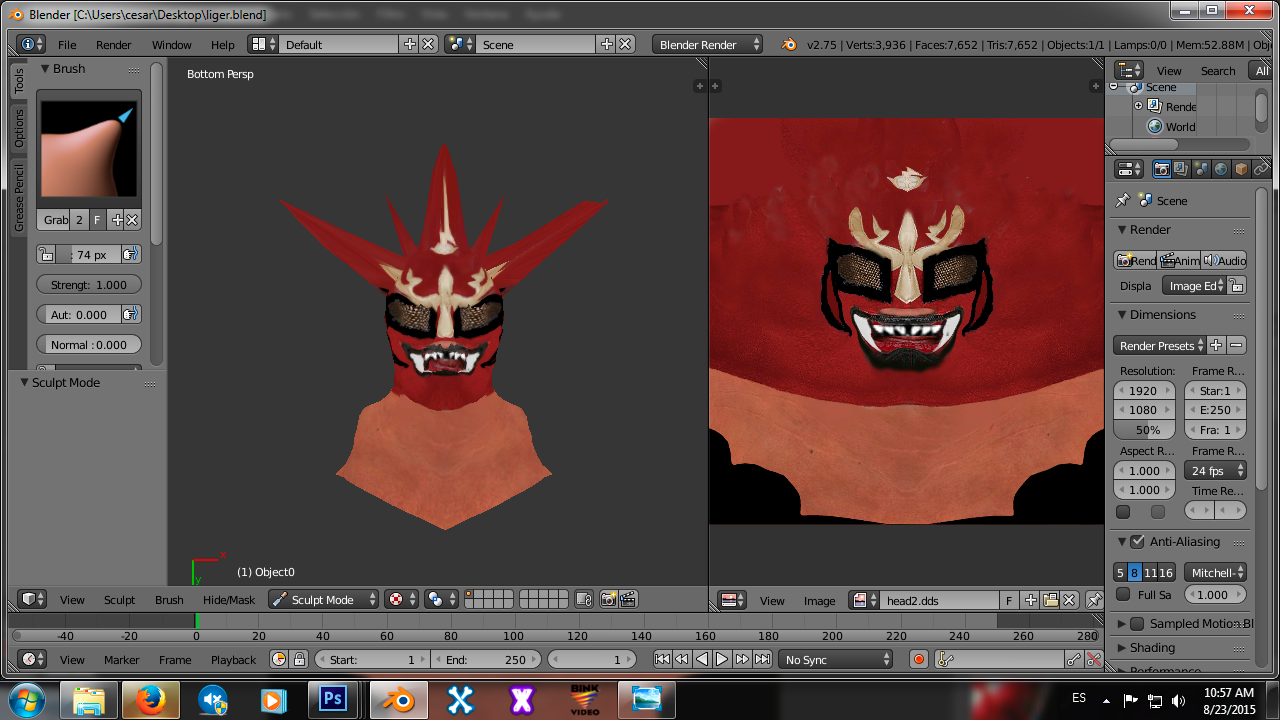The height and width of the screenshot is (720, 1280).
Task: Switch to the Object properties tab icon
Action: (1241, 169)
